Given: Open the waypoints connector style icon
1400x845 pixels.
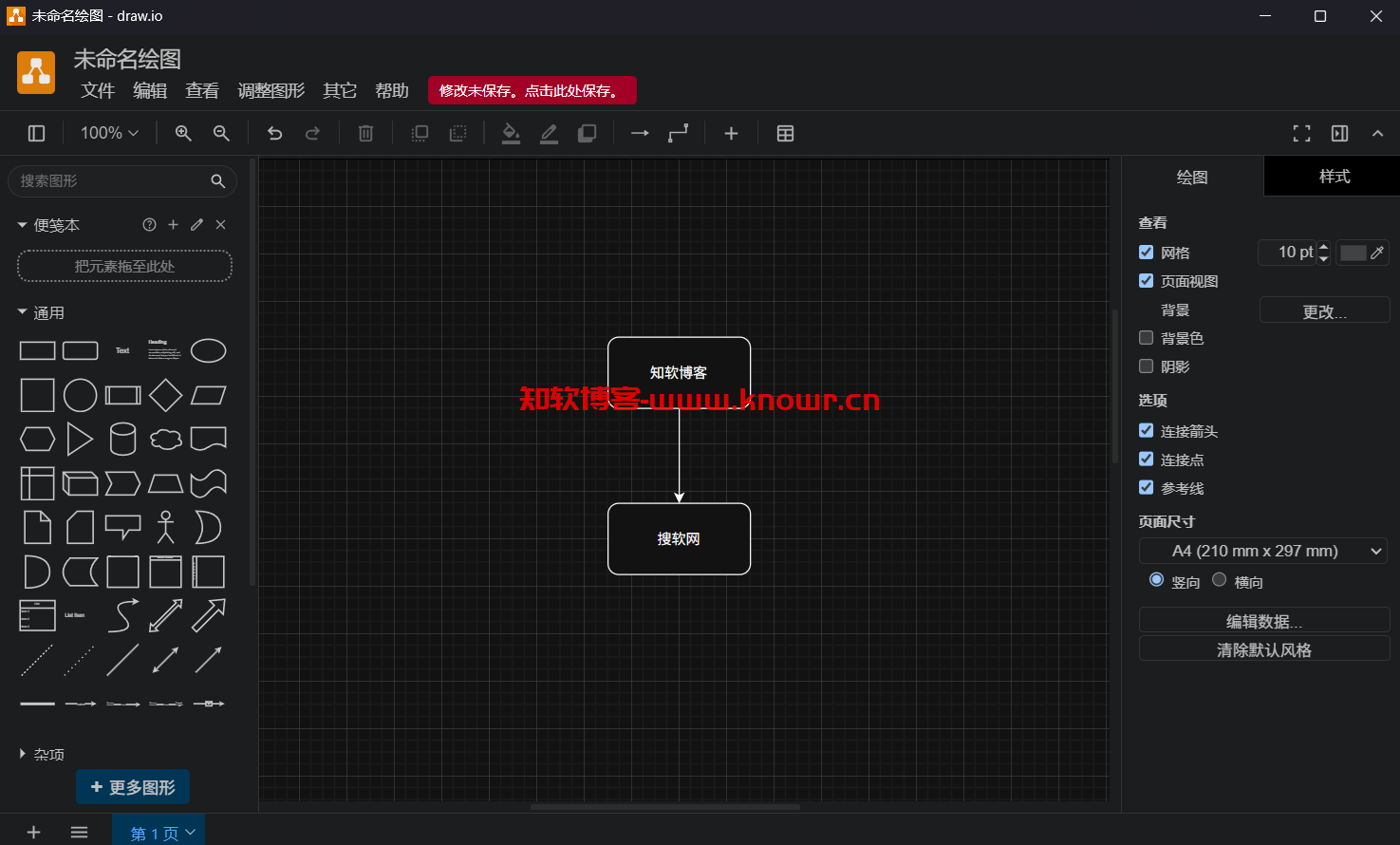Looking at the screenshot, I should coord(678,134).
